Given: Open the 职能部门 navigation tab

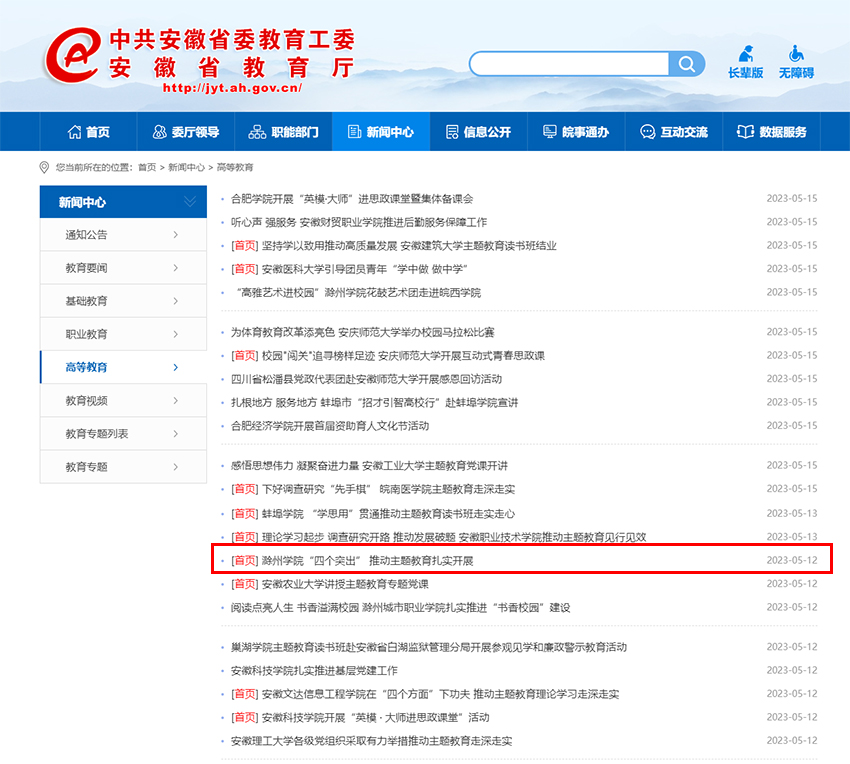Looking at the screenshot, I should [x=284, y=132].
